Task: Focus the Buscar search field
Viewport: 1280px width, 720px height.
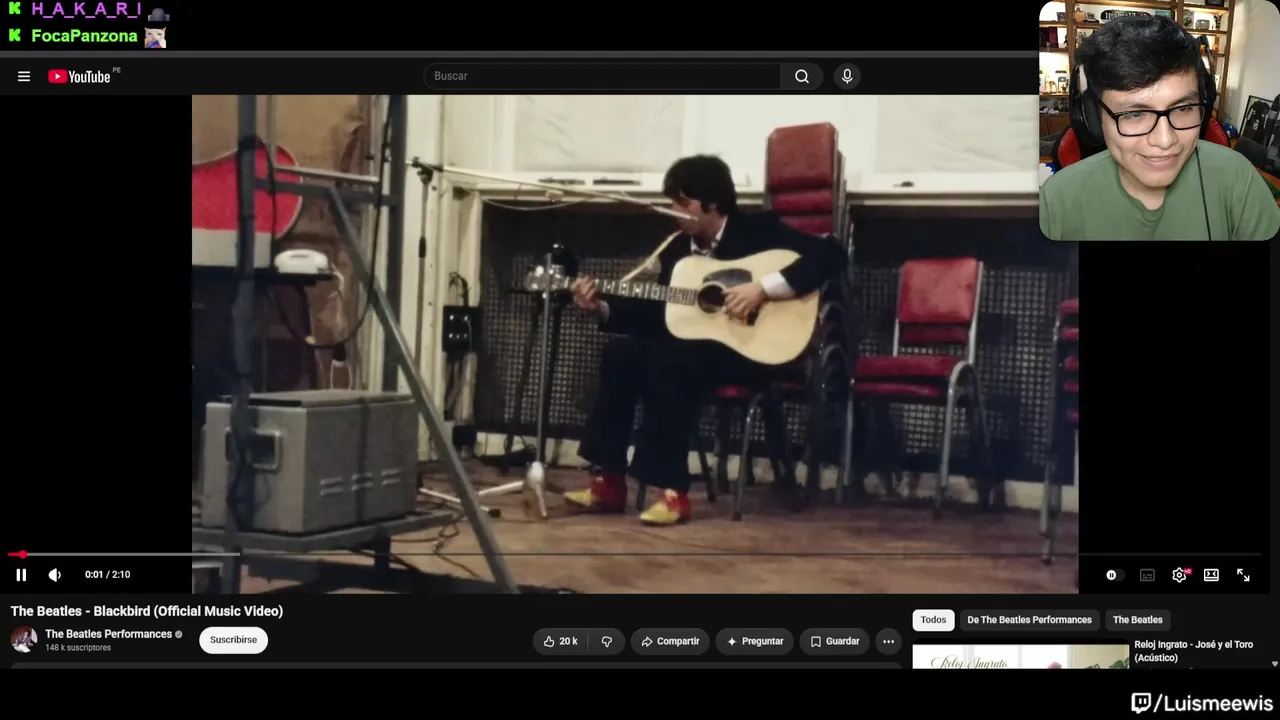Action: (x=602, y=76)
